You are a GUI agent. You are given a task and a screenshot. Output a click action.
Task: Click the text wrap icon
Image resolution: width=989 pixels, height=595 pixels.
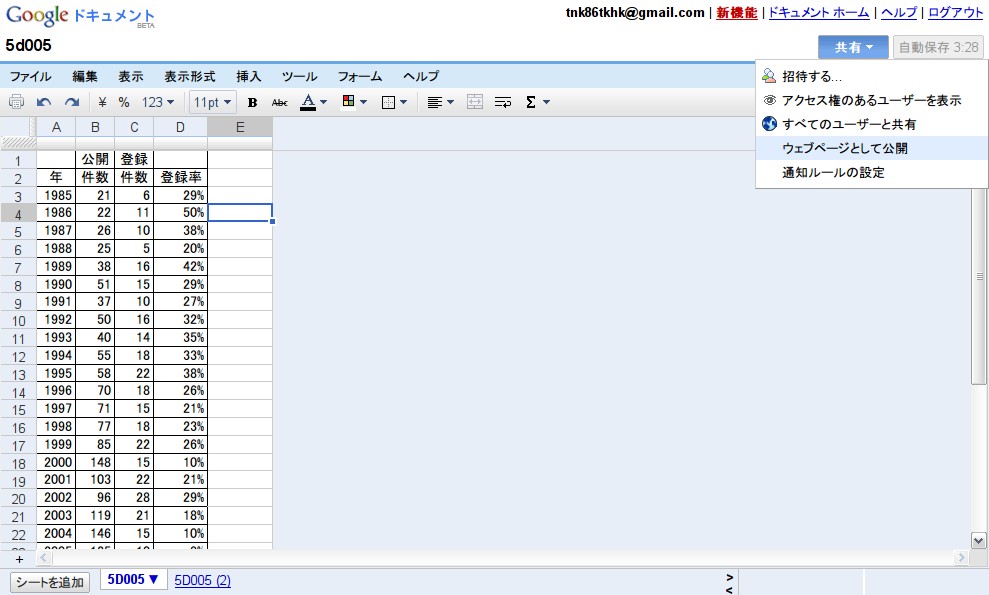coord(502,101)
